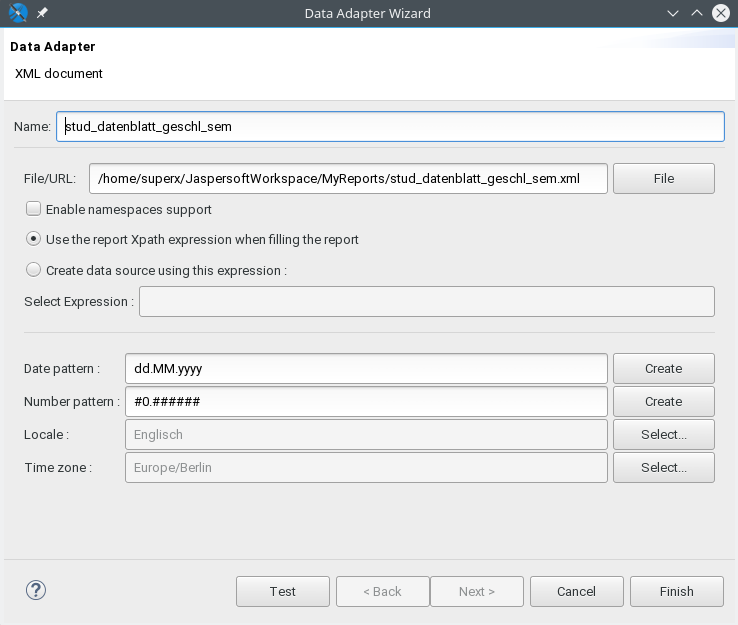Screen dimensions: 738x625
Task: Click Create next to Number pattern
Action: coord(664,401)
